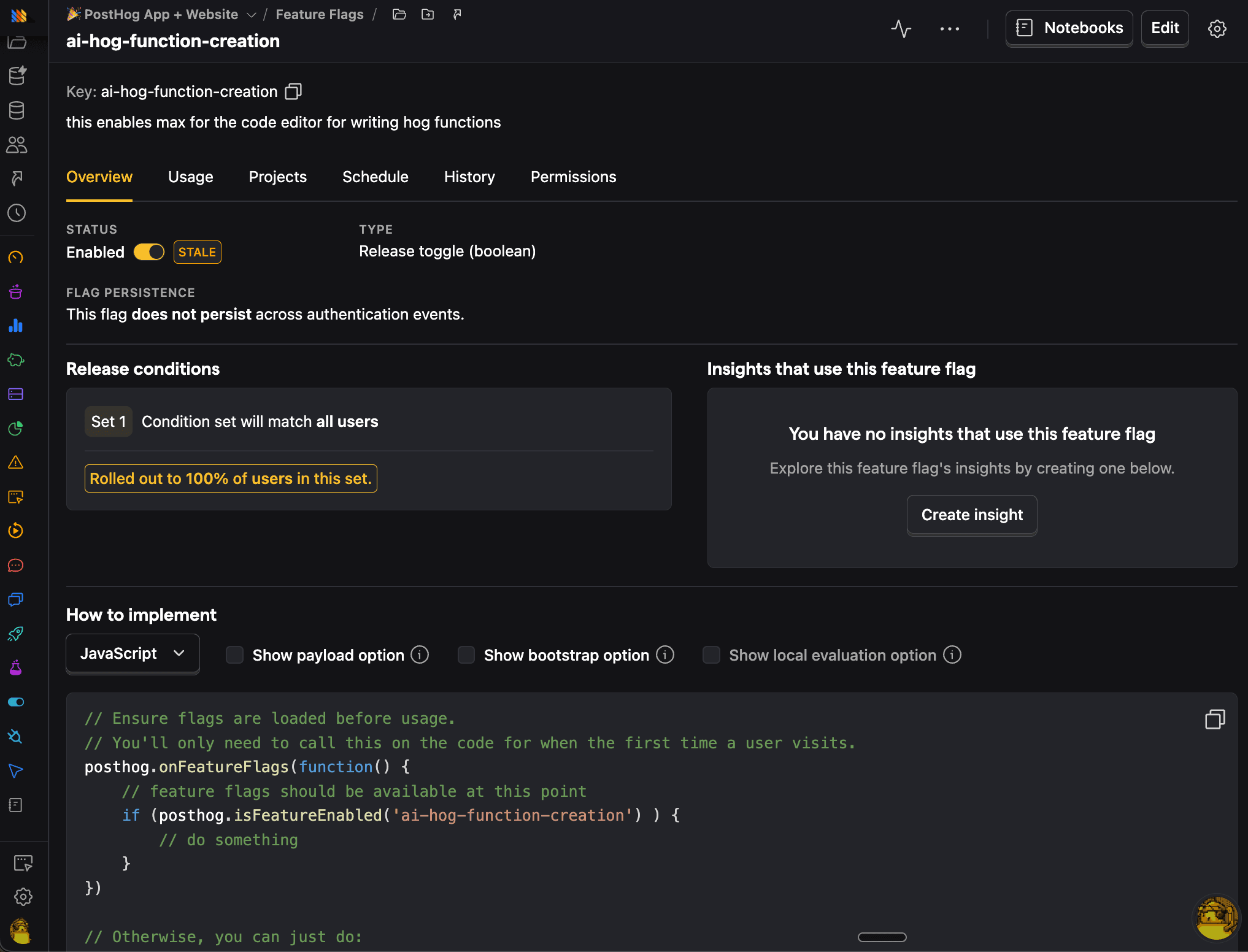Screen dimensions: 1248x952
Task: Switch to the Usage tab
Action: click(191, 177)
